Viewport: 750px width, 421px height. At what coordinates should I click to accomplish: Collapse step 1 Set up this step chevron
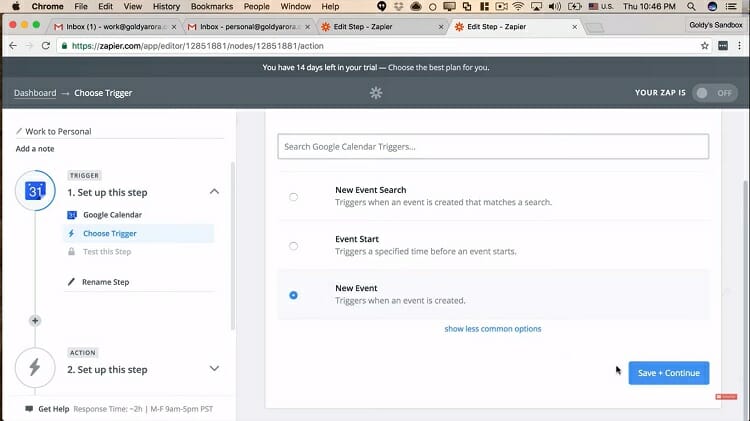pyautogui.click(x=214, y=191)
